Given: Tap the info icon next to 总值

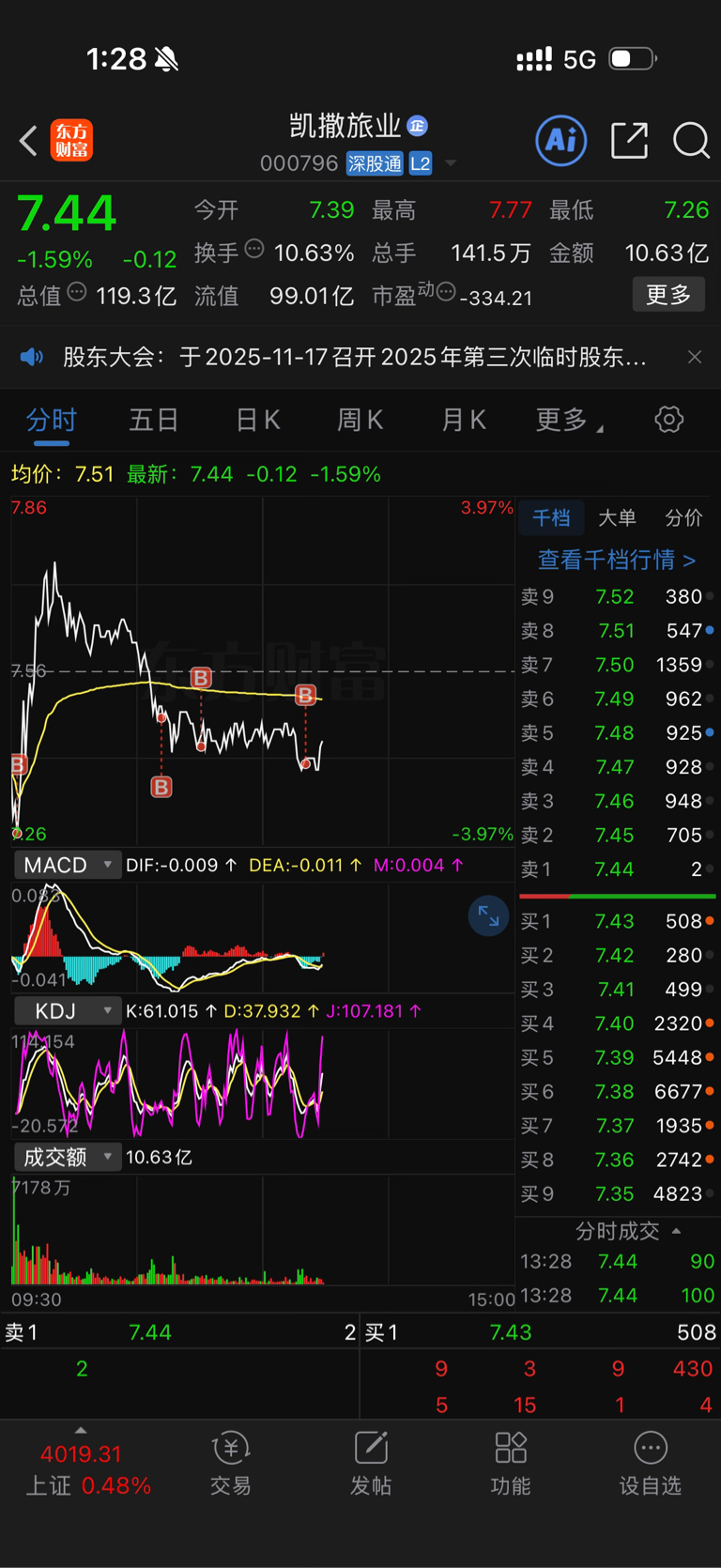Looking at the screenshot, I should [77, 292].
